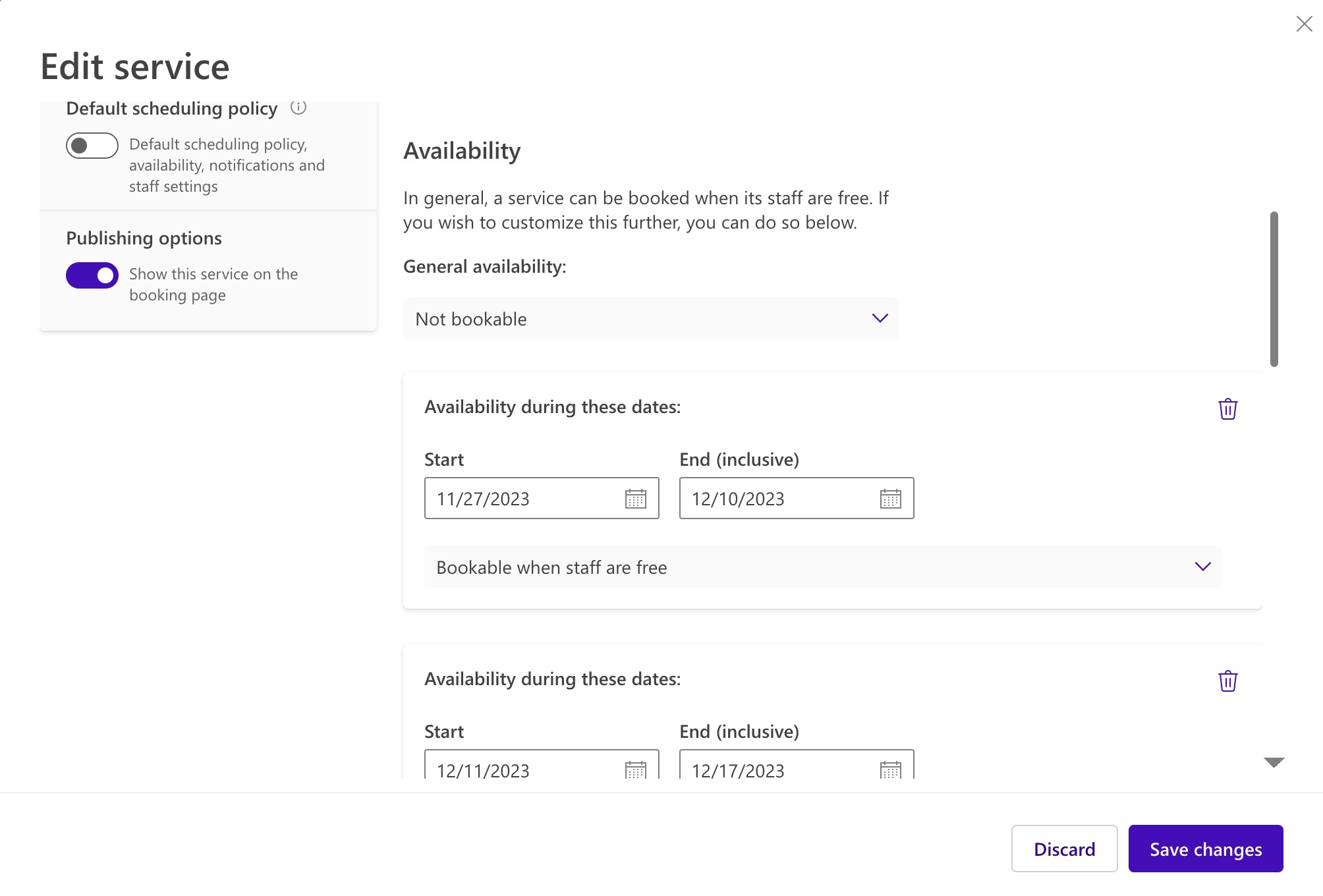
Task: Open the calendar picker for Start date 11/27/2023
Action: tap(634, 499)
